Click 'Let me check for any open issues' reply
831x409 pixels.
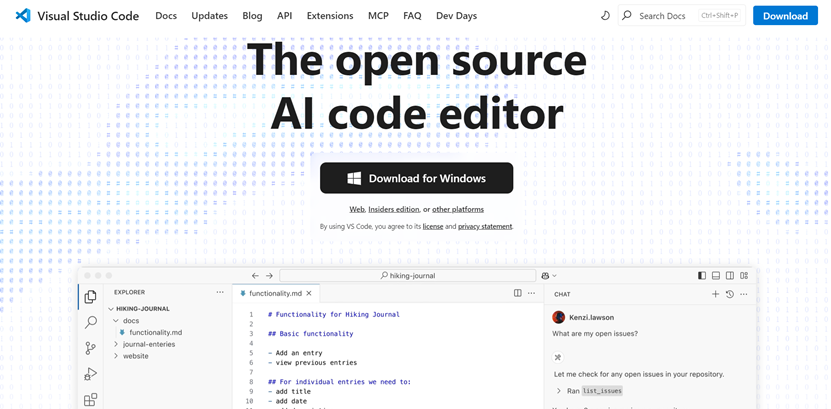click(639, 374)
